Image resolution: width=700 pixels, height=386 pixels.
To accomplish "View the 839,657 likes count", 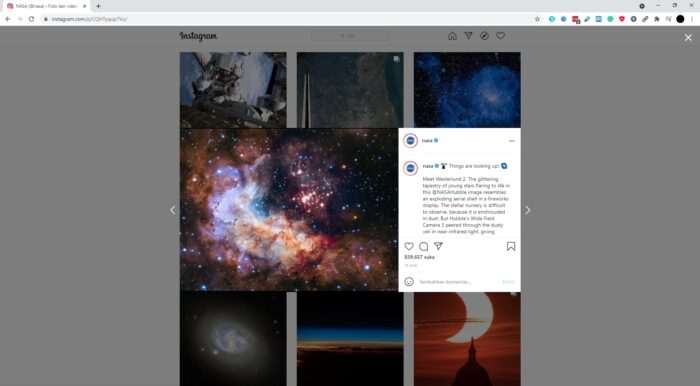I will [x=419, y=257].
